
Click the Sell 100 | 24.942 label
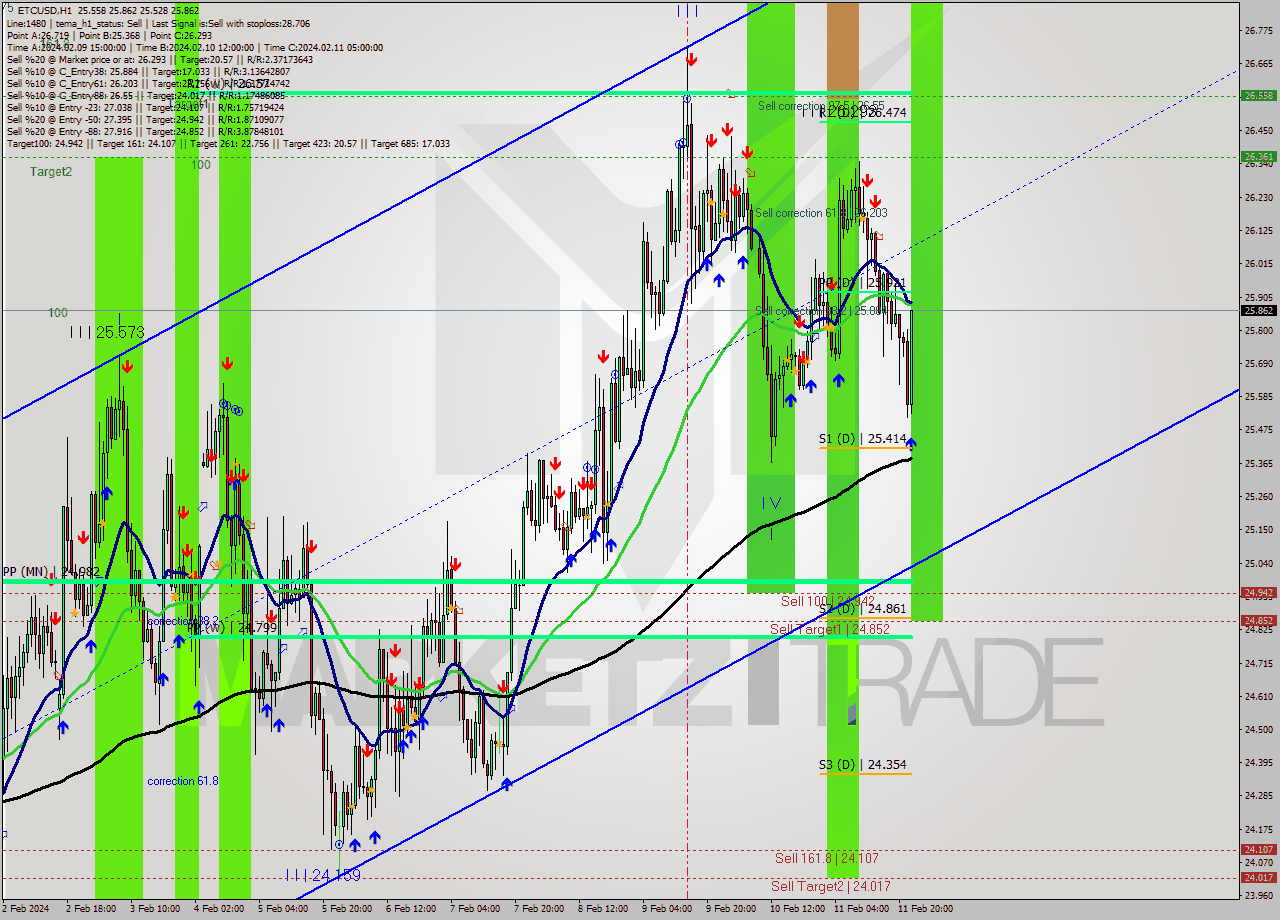click(x=828, y=601)
